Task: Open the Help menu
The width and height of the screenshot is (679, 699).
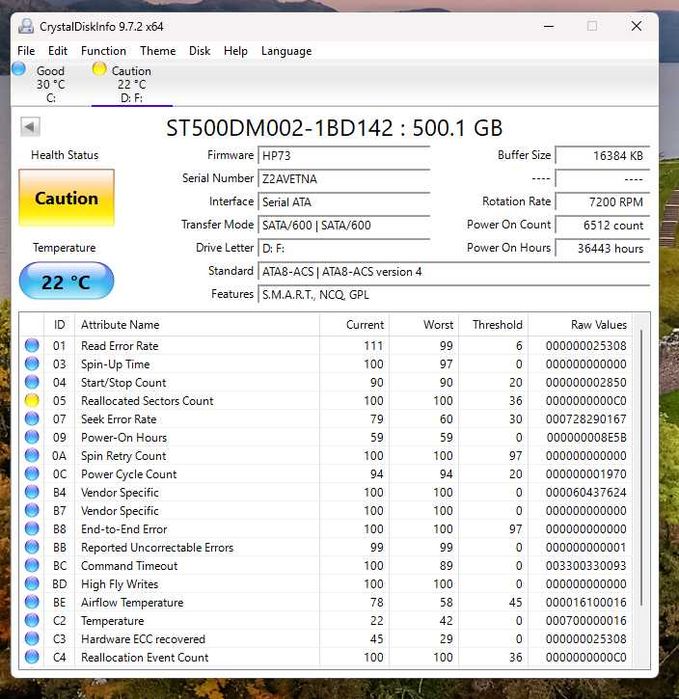Action: [235, 51]
